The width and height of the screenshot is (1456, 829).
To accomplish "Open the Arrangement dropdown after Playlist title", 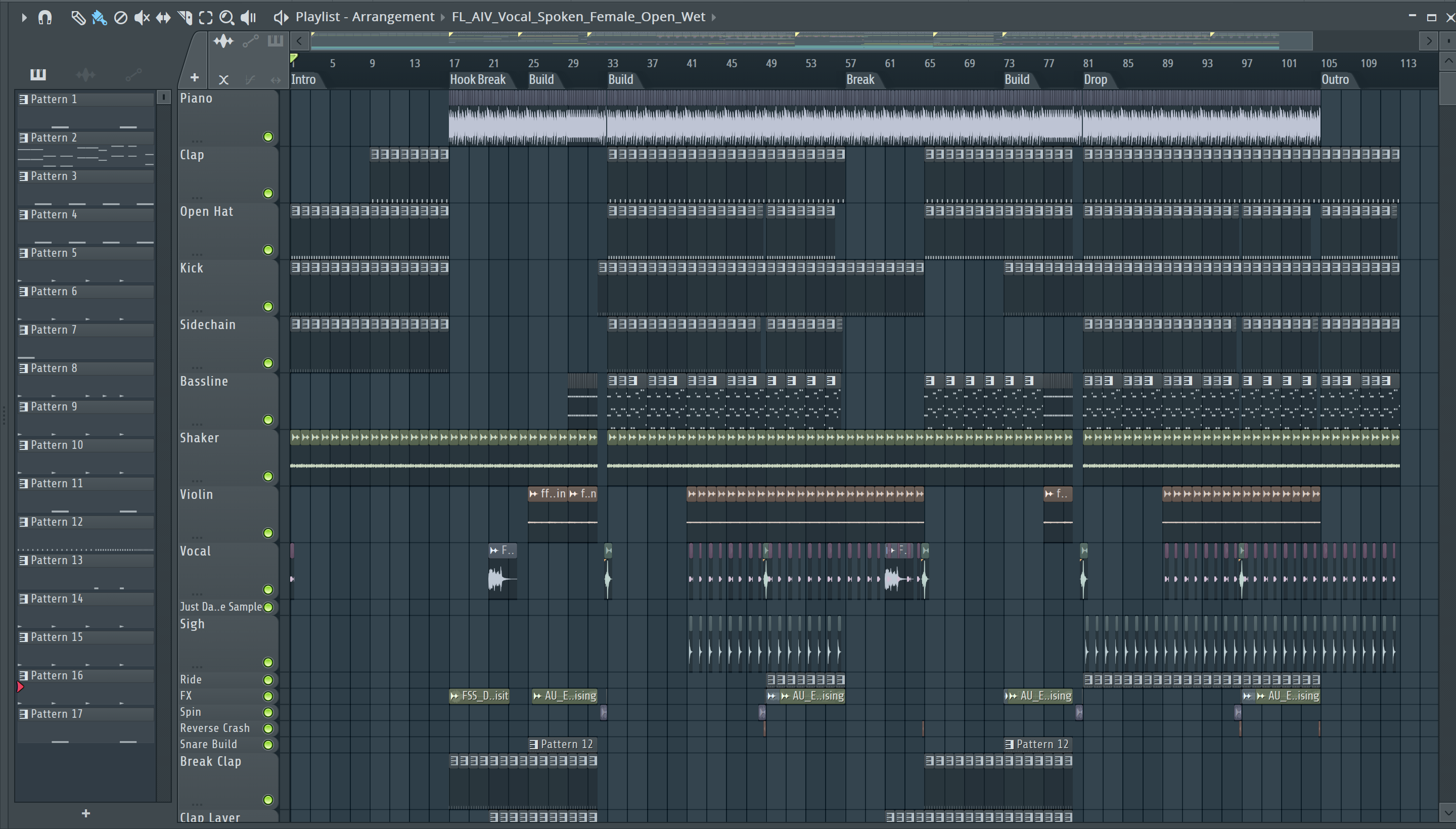I will (442, 18).
